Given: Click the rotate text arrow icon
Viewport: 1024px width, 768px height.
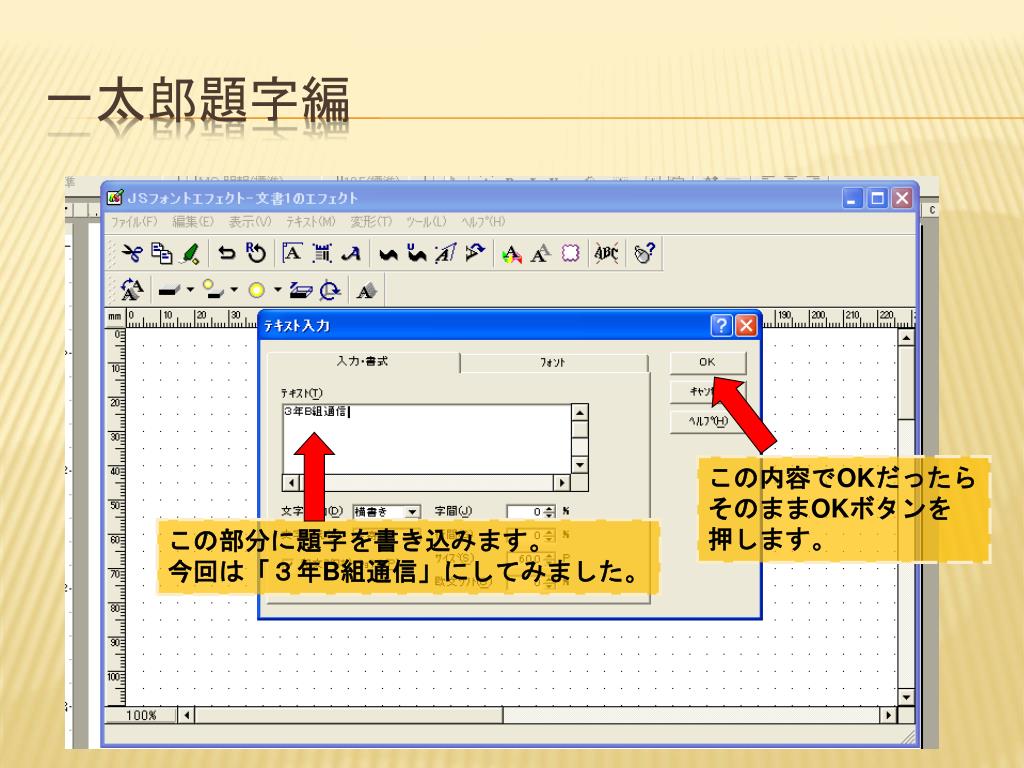Looking at the screenshot, I should (475, 253).
